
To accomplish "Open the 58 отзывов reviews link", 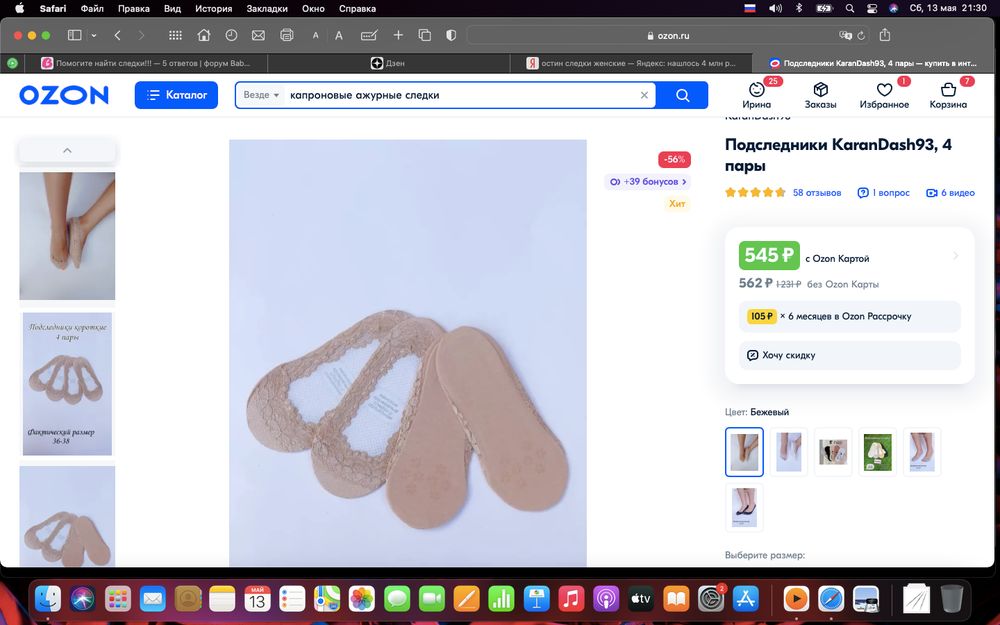I will pos(817,192).
